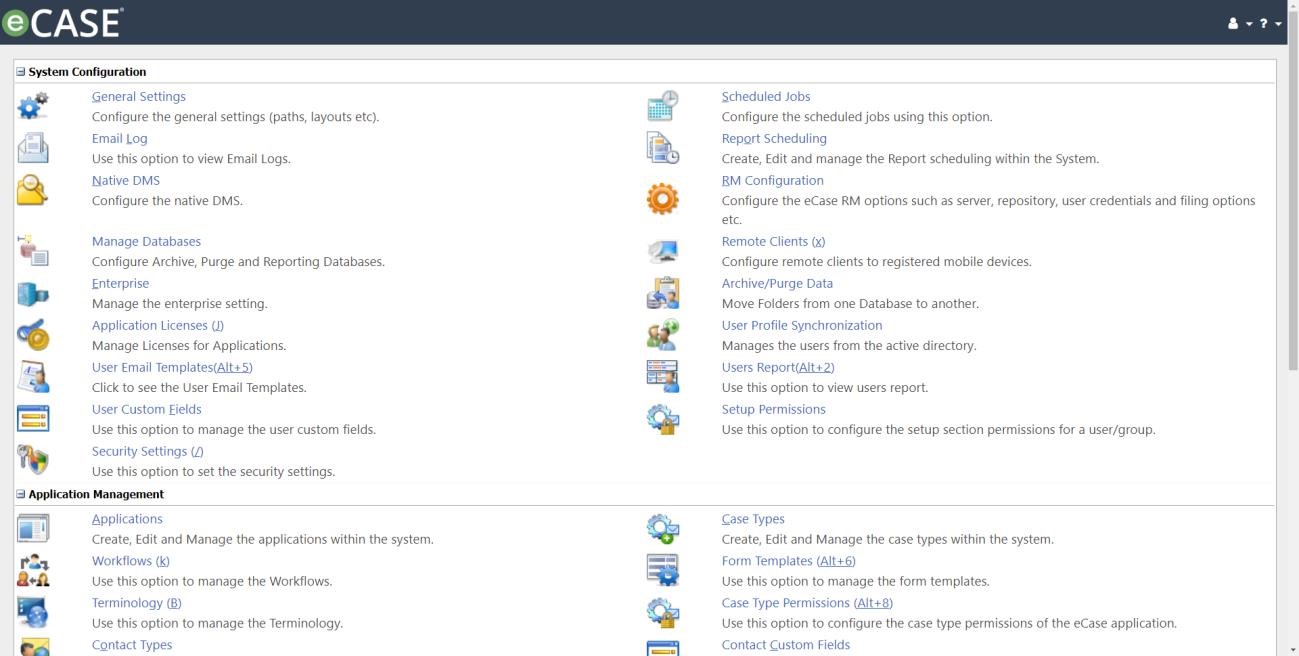Open the User Custom Fields link
1299x656 pixels.
click(x=147, y=410)
